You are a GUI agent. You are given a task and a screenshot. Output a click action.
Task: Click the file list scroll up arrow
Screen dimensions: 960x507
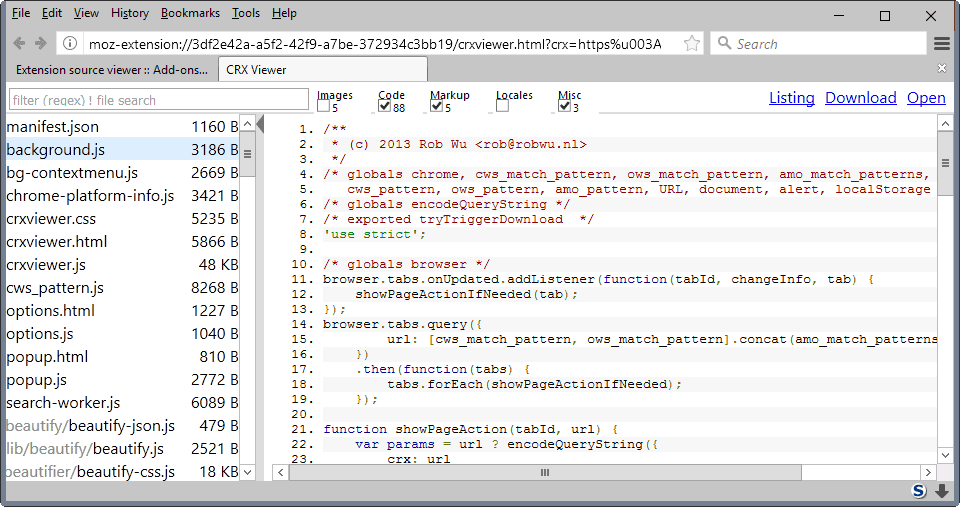[247, 124]
